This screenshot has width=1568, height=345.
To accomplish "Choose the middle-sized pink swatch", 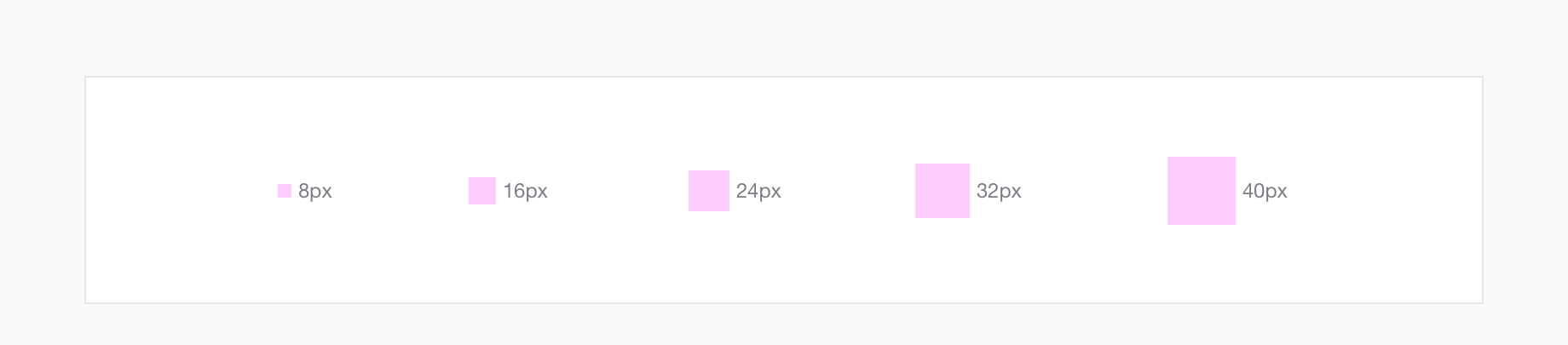I will point(709,191).
